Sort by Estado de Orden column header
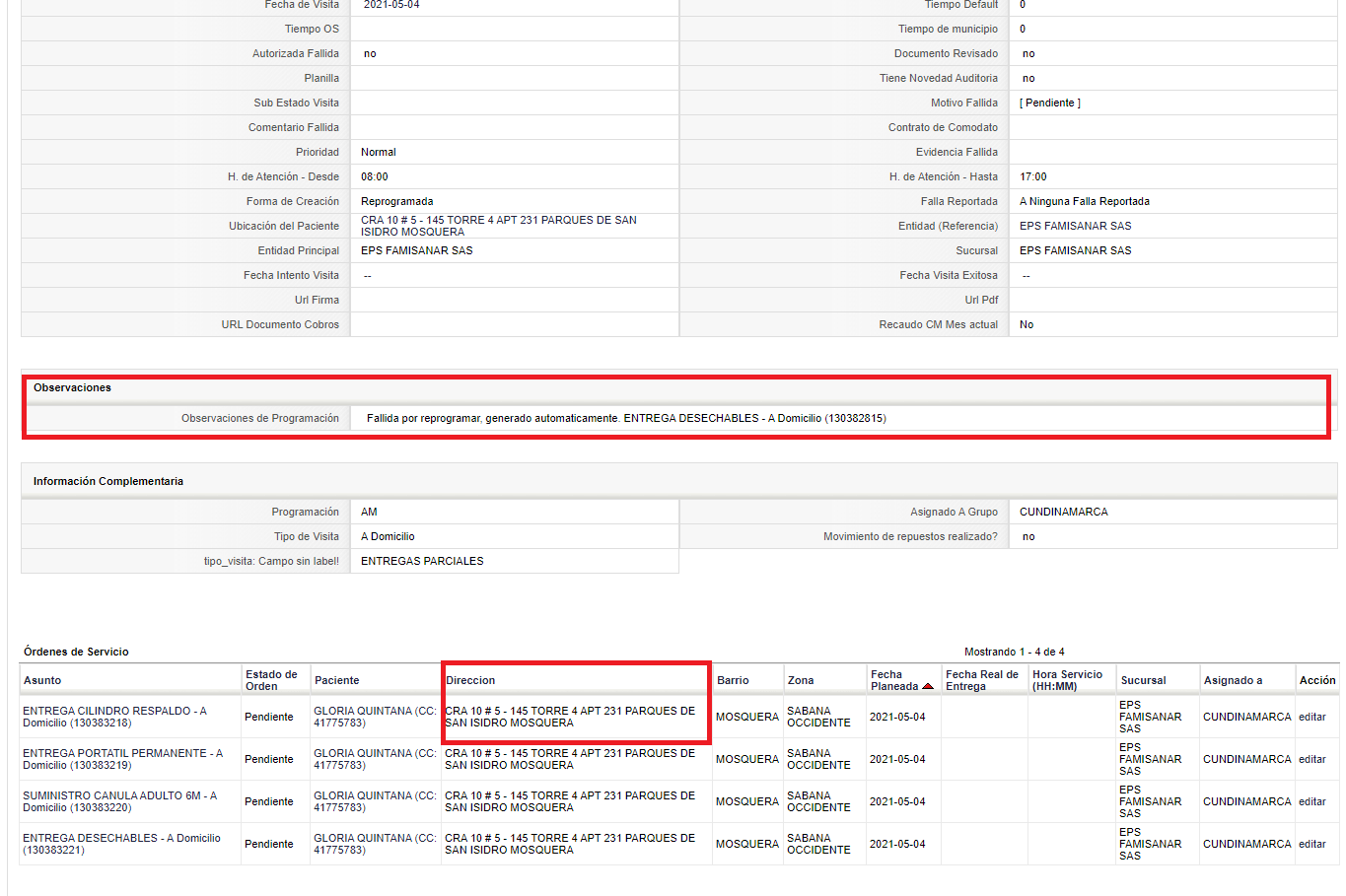 [x=271, y=680]
